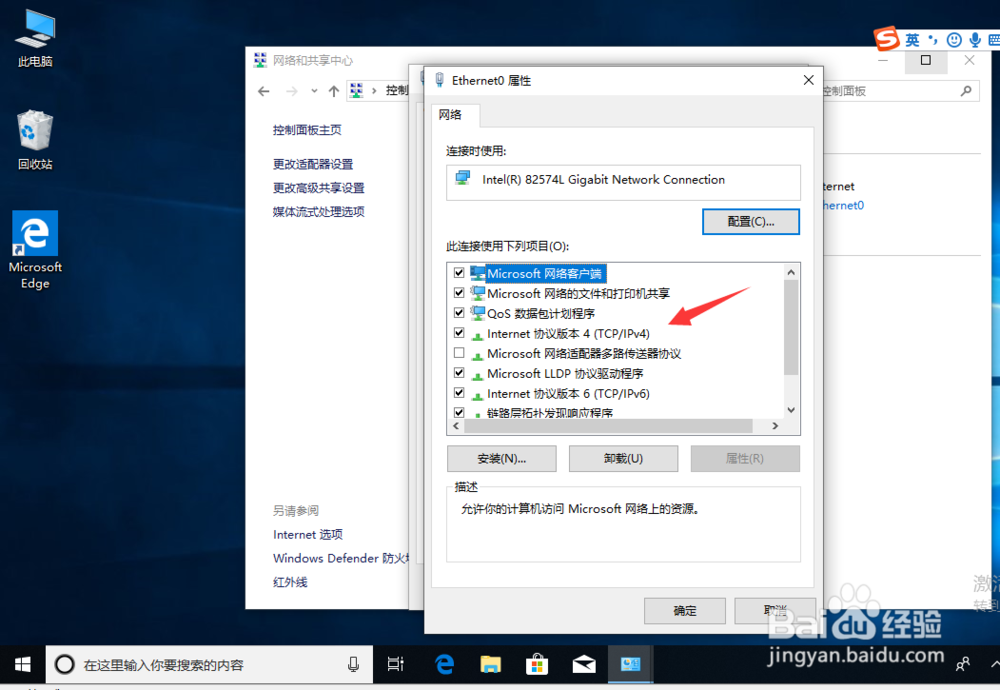Open Microsoft Store from the taskbar

click(537, 664)
